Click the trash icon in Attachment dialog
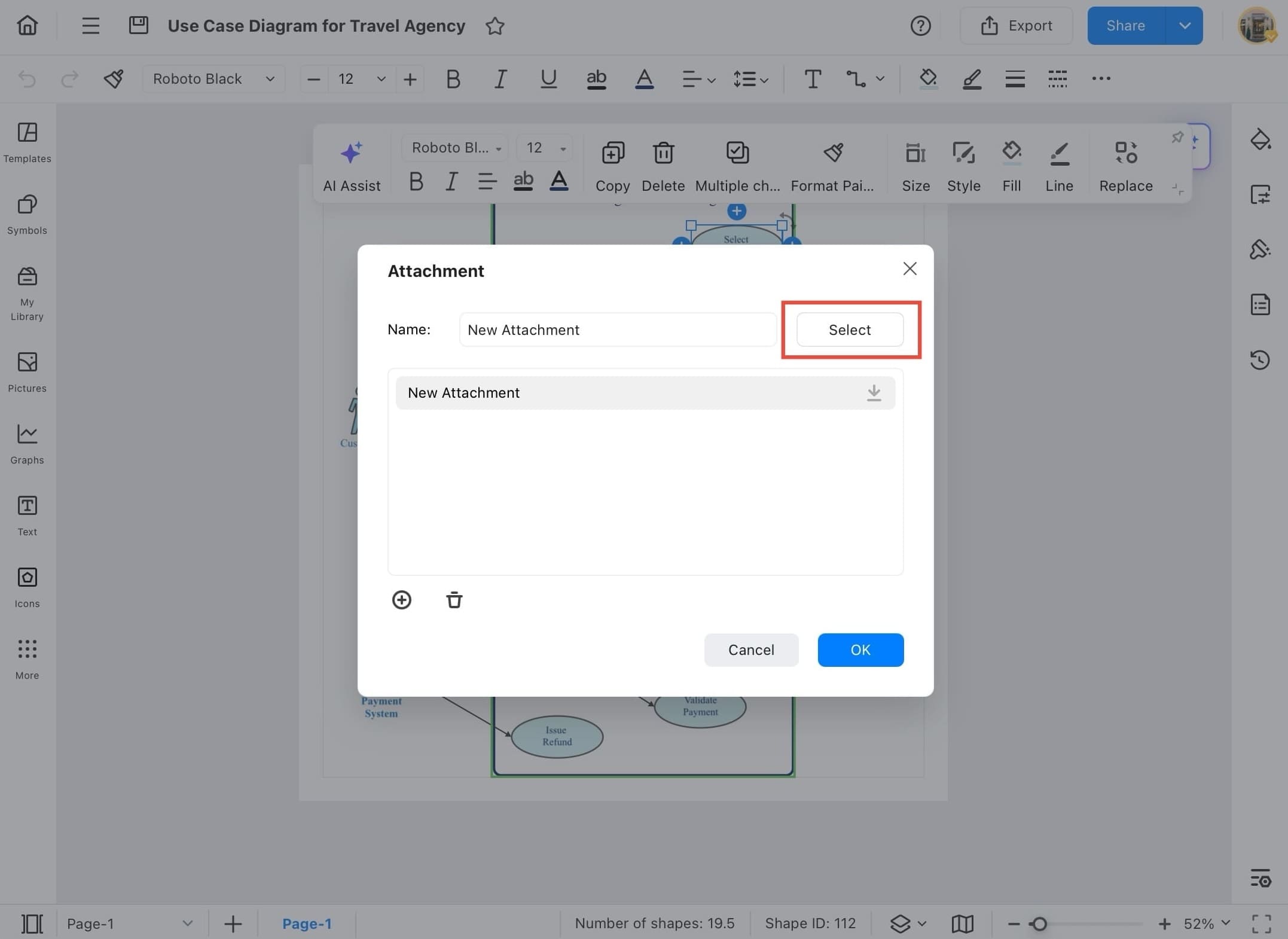1288x939 pixels. click(454, 600)
